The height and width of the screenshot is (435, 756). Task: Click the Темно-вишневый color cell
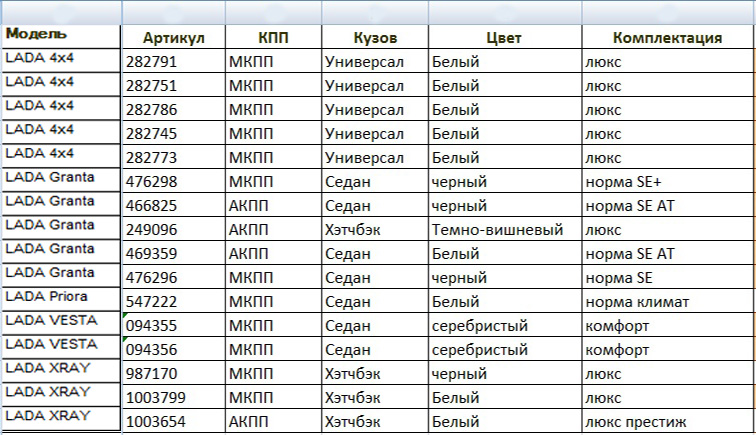505,229
